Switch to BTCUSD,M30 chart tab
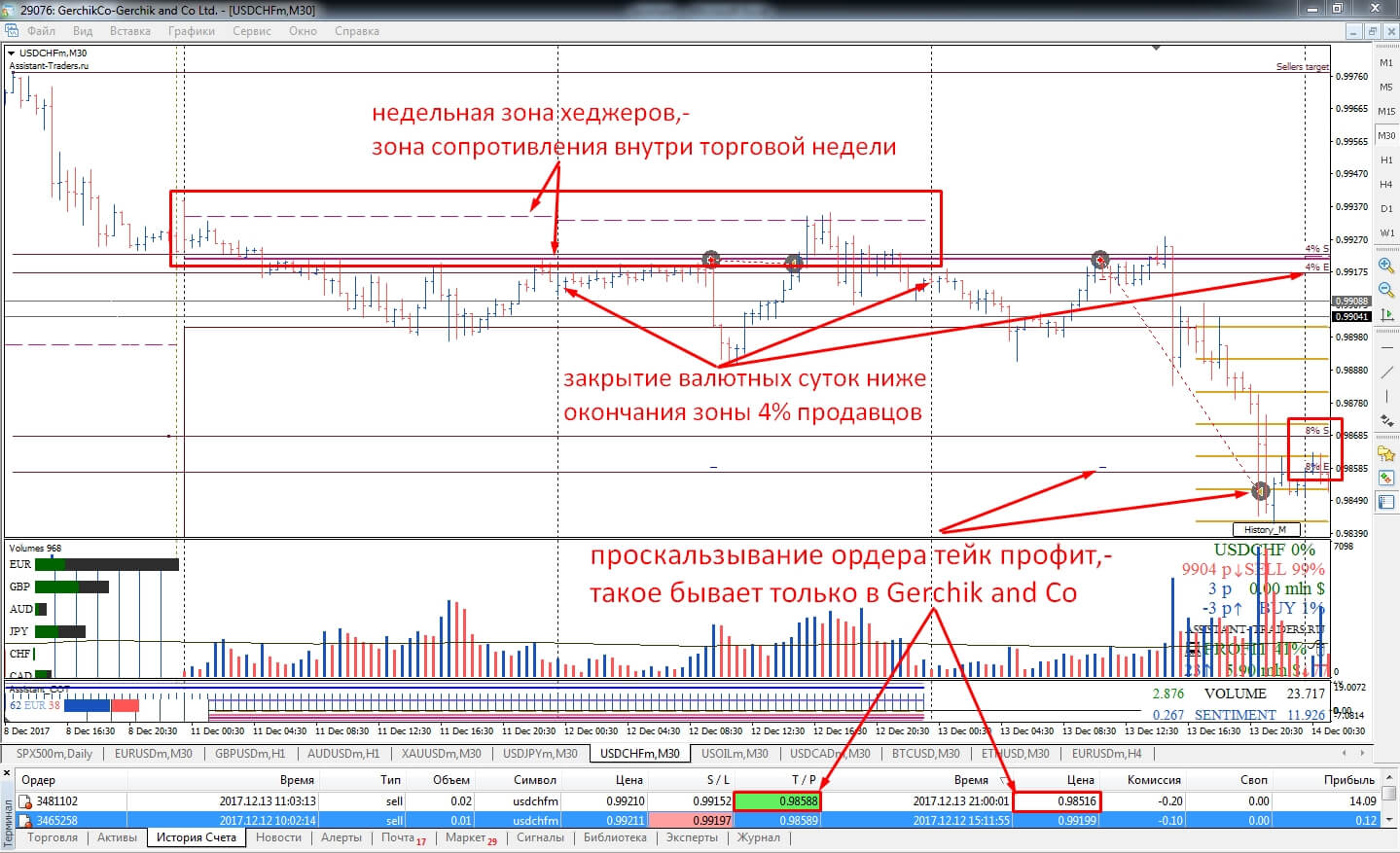The image size is (1400, 853). [x=926, y=754]
